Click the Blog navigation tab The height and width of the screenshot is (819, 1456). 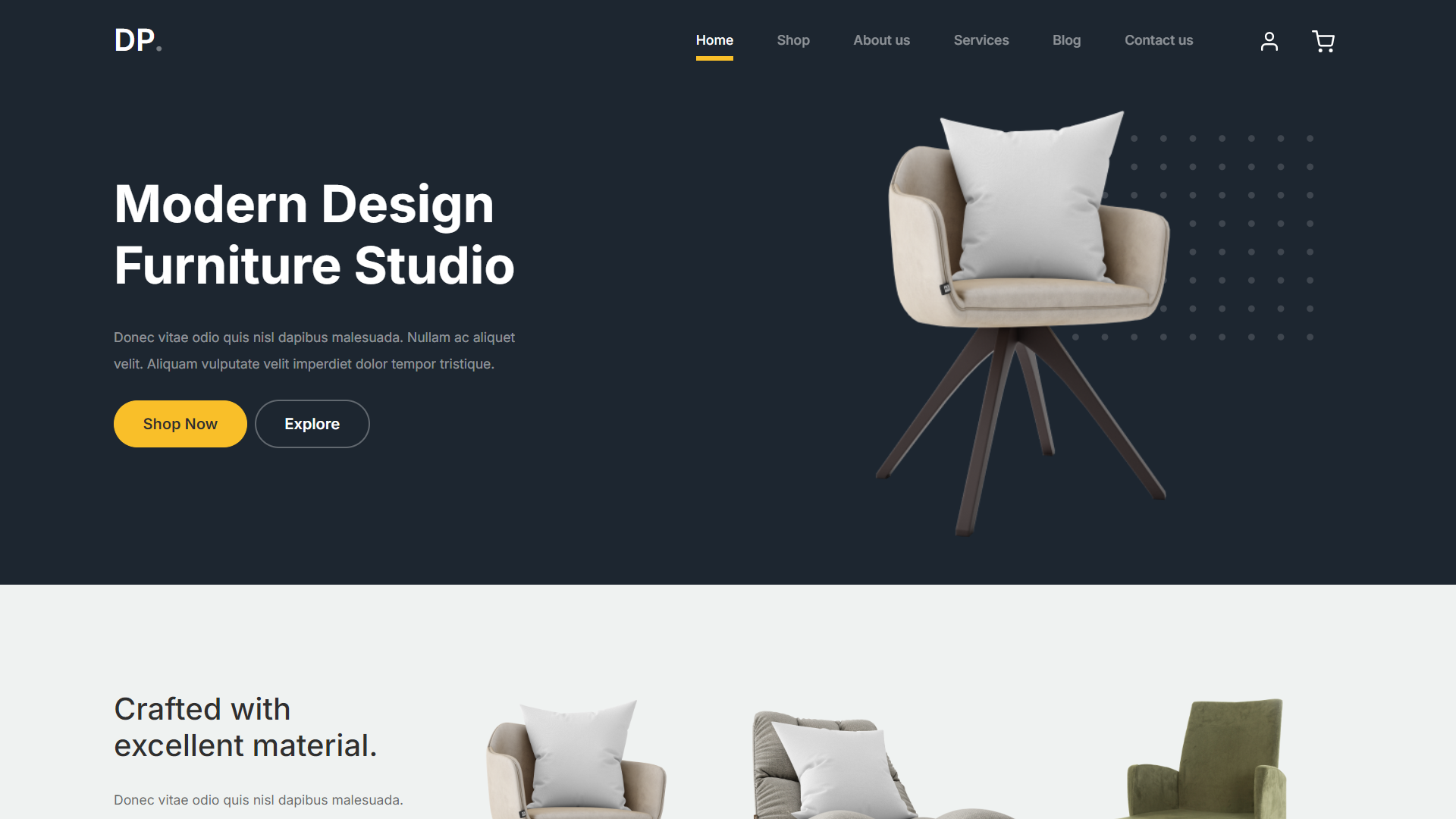coord(1066,40)
